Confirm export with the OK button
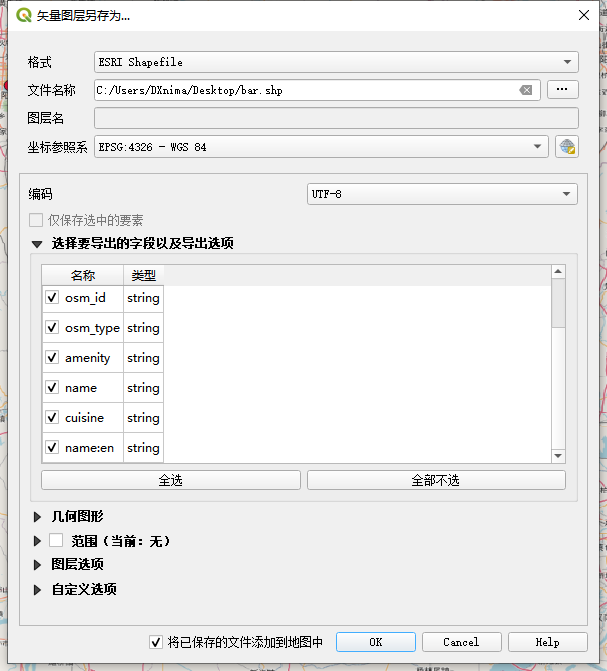 376,642
